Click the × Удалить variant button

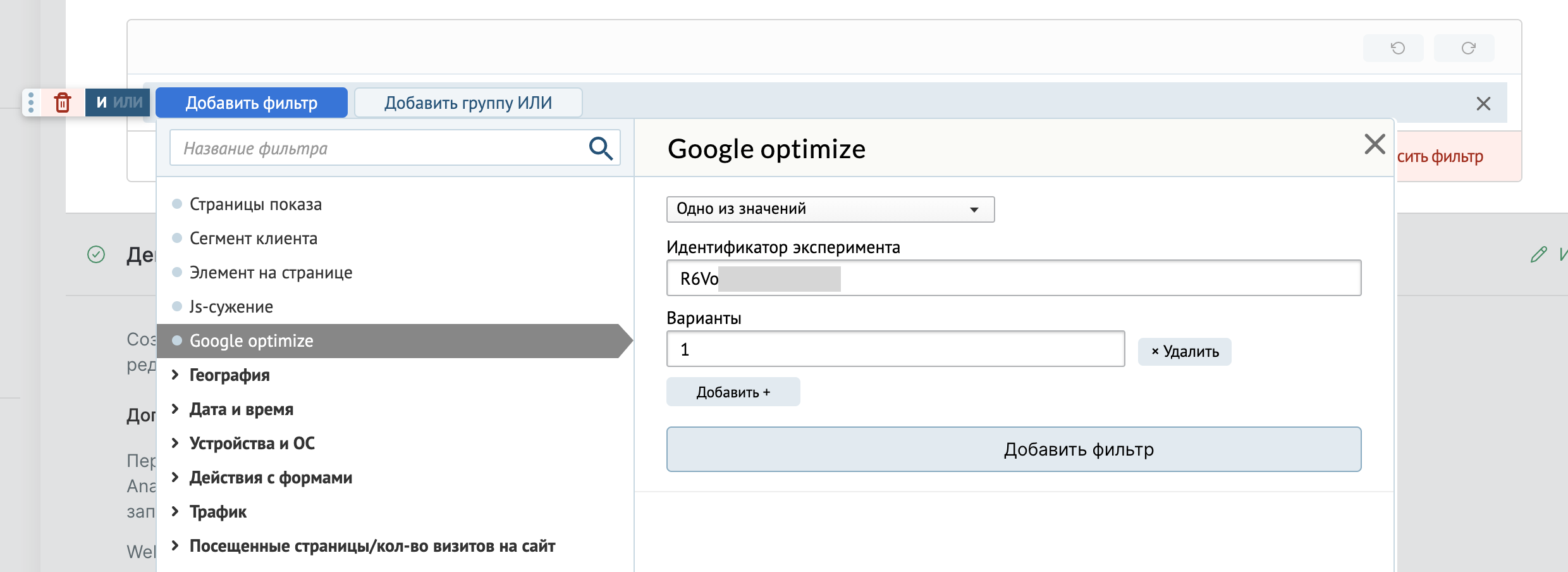click(x=1184, y=352)
